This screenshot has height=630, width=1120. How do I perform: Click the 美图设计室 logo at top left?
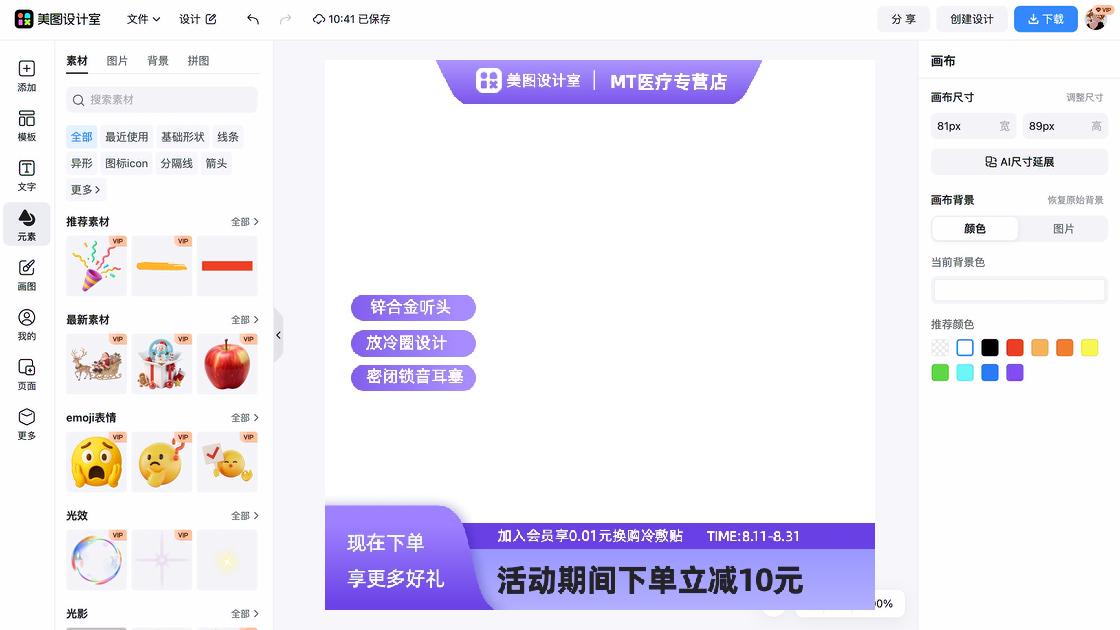(58, 19)
